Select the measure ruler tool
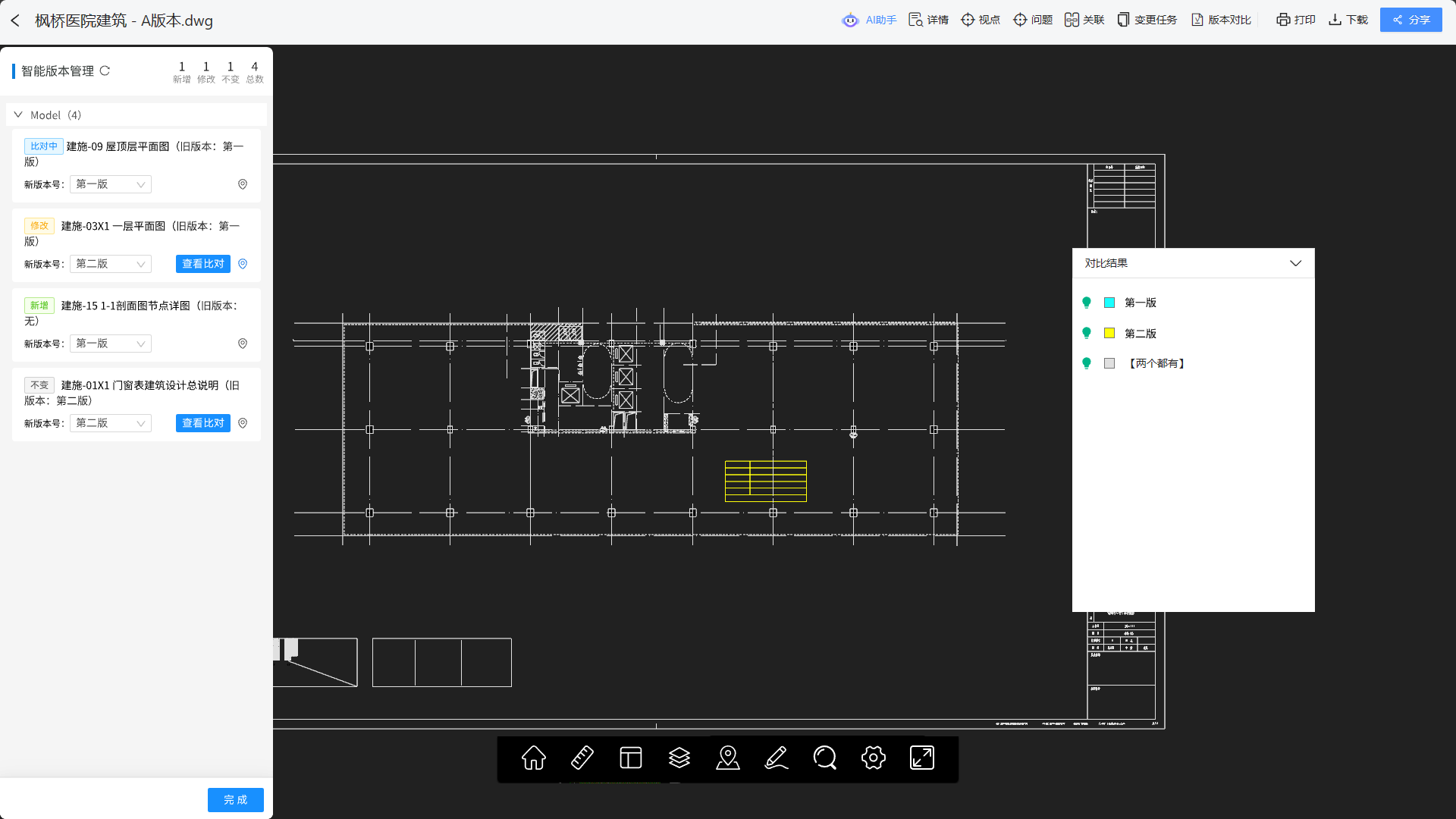The image size is (1456, 819). coord(582,758)
